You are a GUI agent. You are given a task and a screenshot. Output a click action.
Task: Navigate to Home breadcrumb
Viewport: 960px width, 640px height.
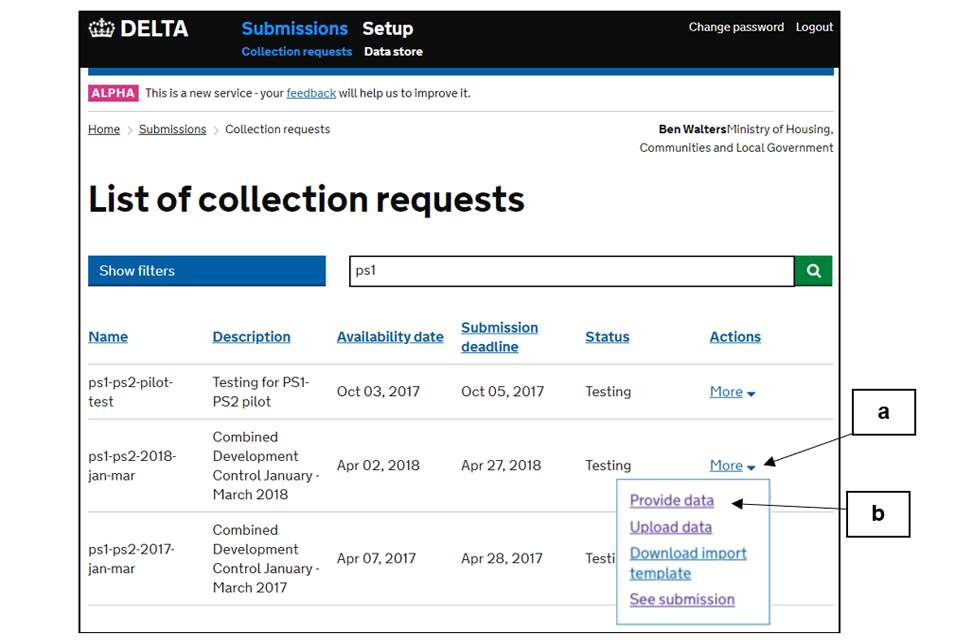104,130
